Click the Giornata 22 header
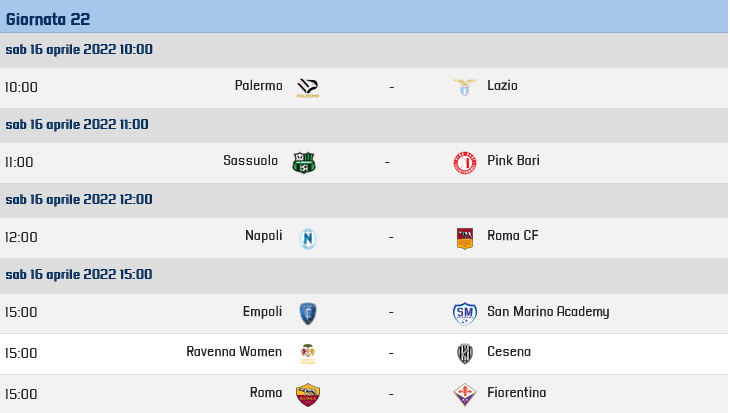Image resolution: width=730 pixels, height=413 pixels. click(x=48, y=19)
